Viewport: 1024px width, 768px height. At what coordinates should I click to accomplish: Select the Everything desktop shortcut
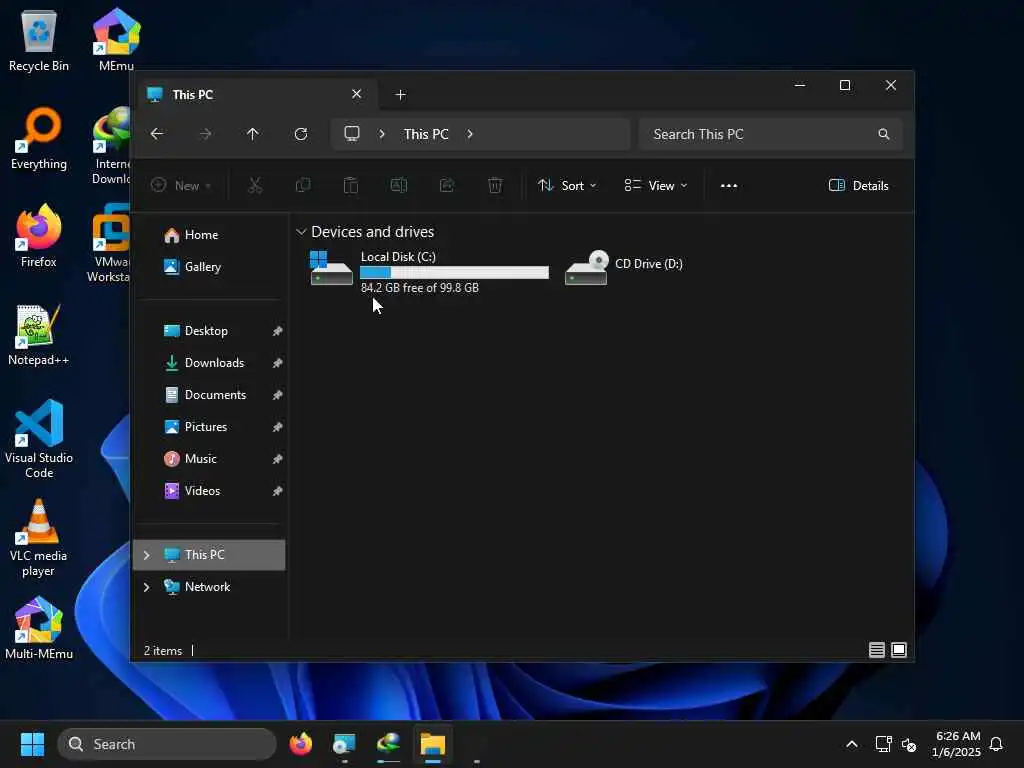[39, 139]
